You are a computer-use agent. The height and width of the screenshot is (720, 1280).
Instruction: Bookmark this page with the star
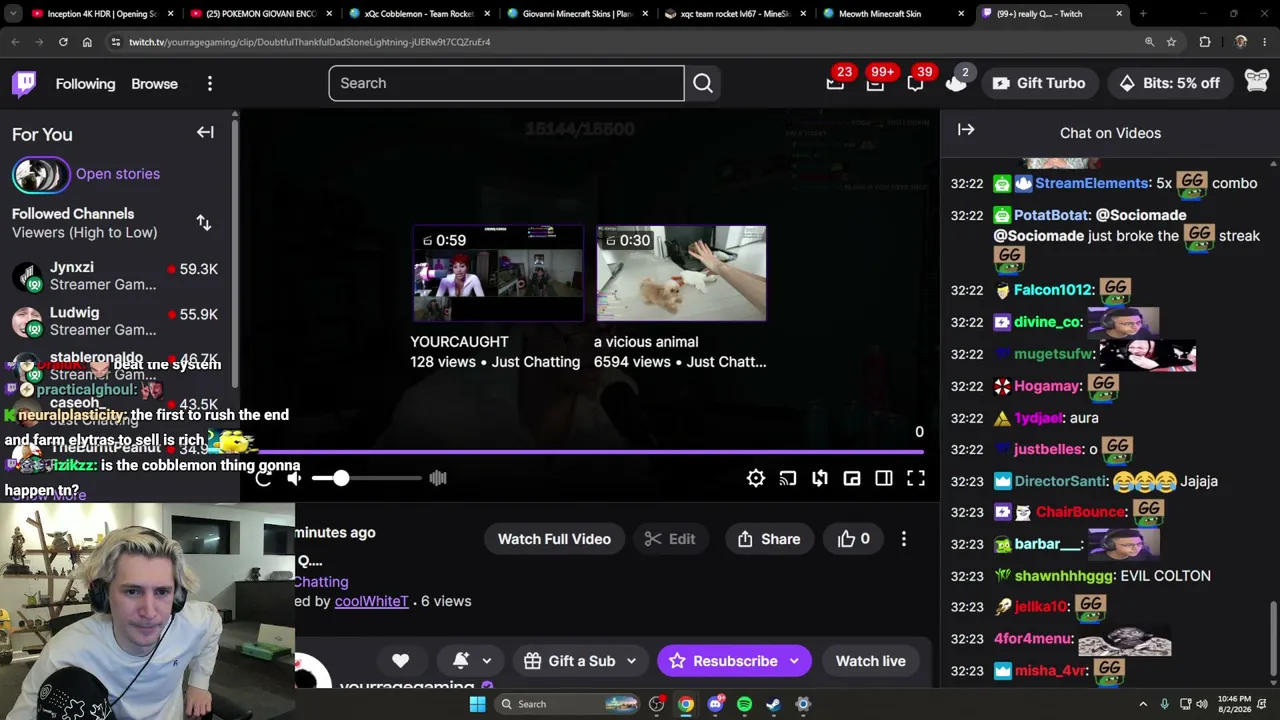tap(1171, 42)
